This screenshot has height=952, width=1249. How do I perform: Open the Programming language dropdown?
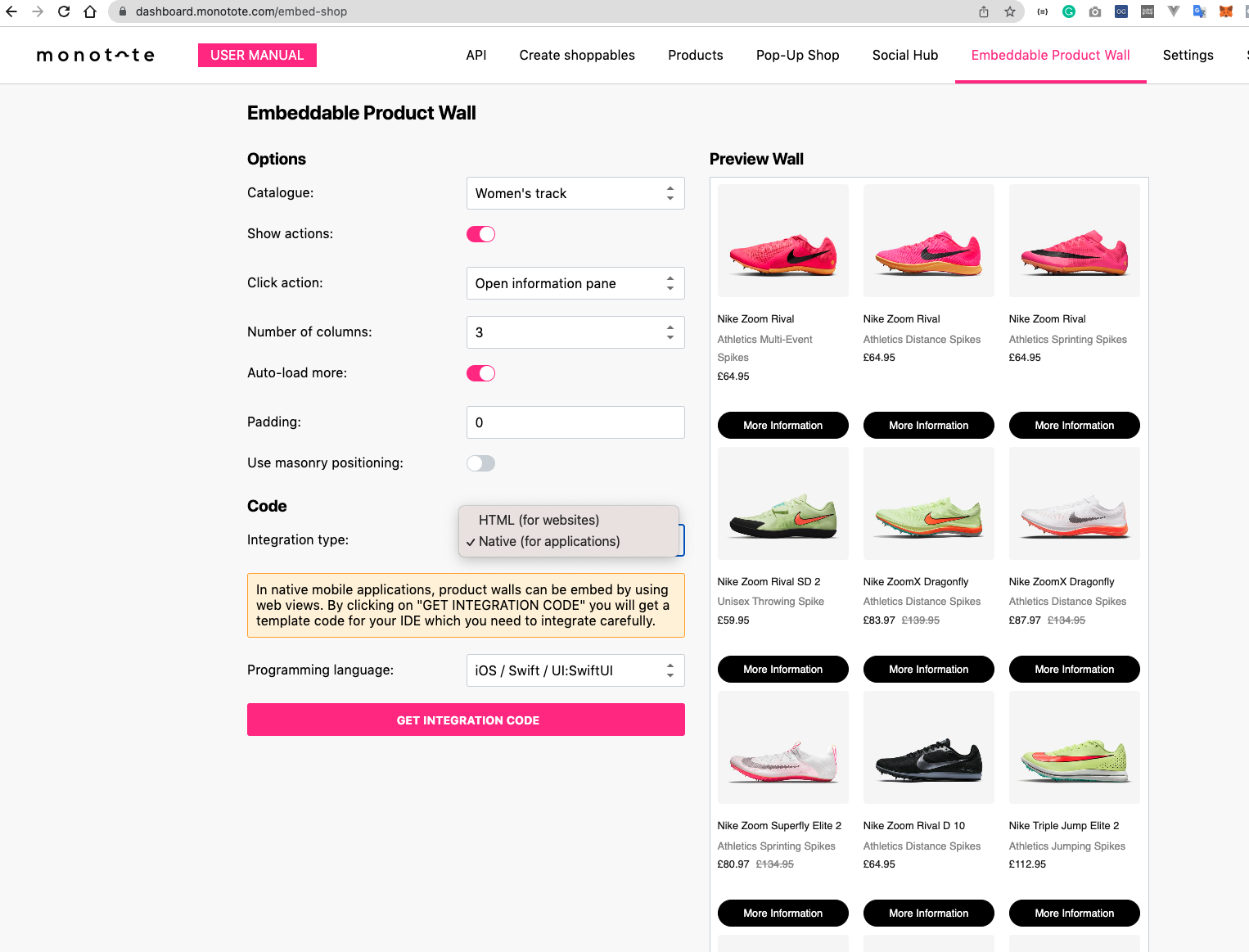575,670
